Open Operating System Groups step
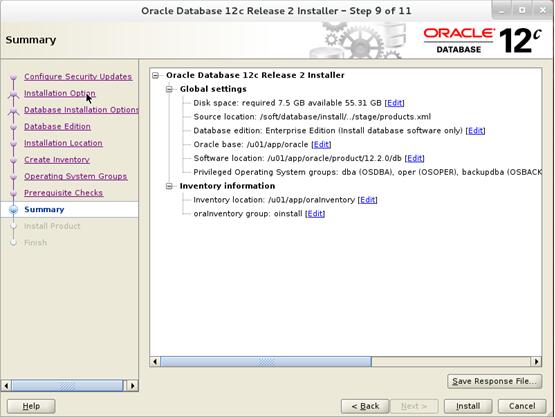Image resolution: width=555 pixels, height=417 pixels. click(x=75, y=176)
